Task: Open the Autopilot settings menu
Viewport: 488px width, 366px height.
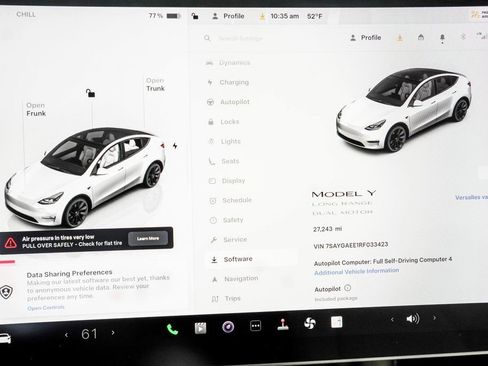Action: coord(229,102)
